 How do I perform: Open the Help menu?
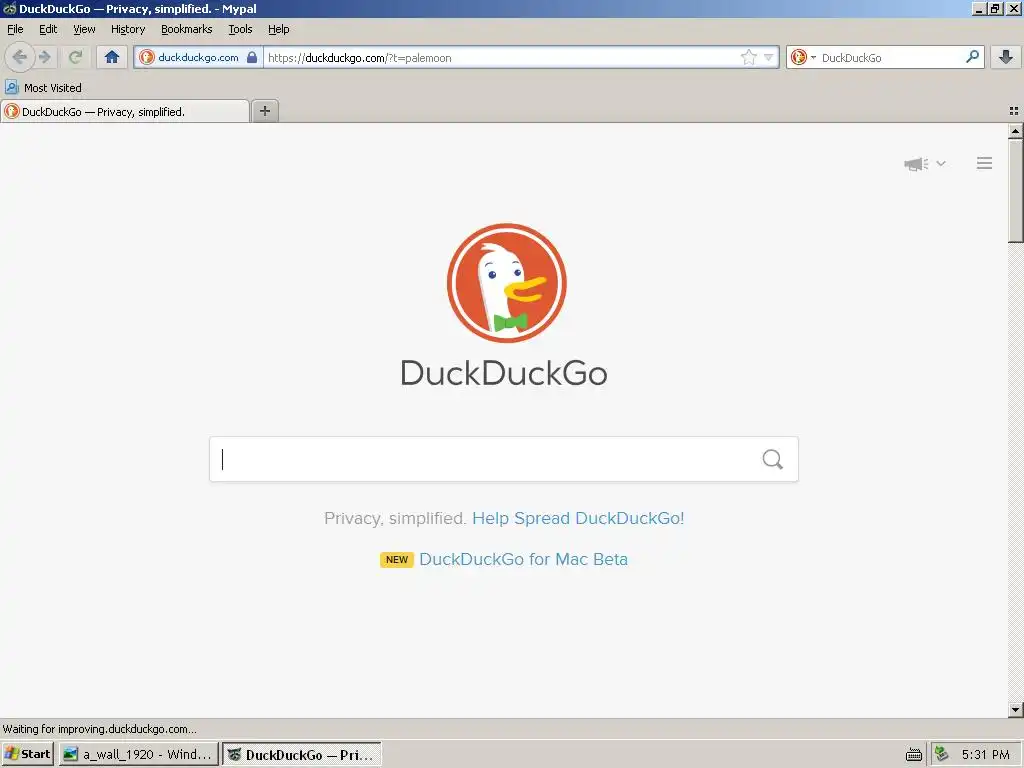coord(278,29)
